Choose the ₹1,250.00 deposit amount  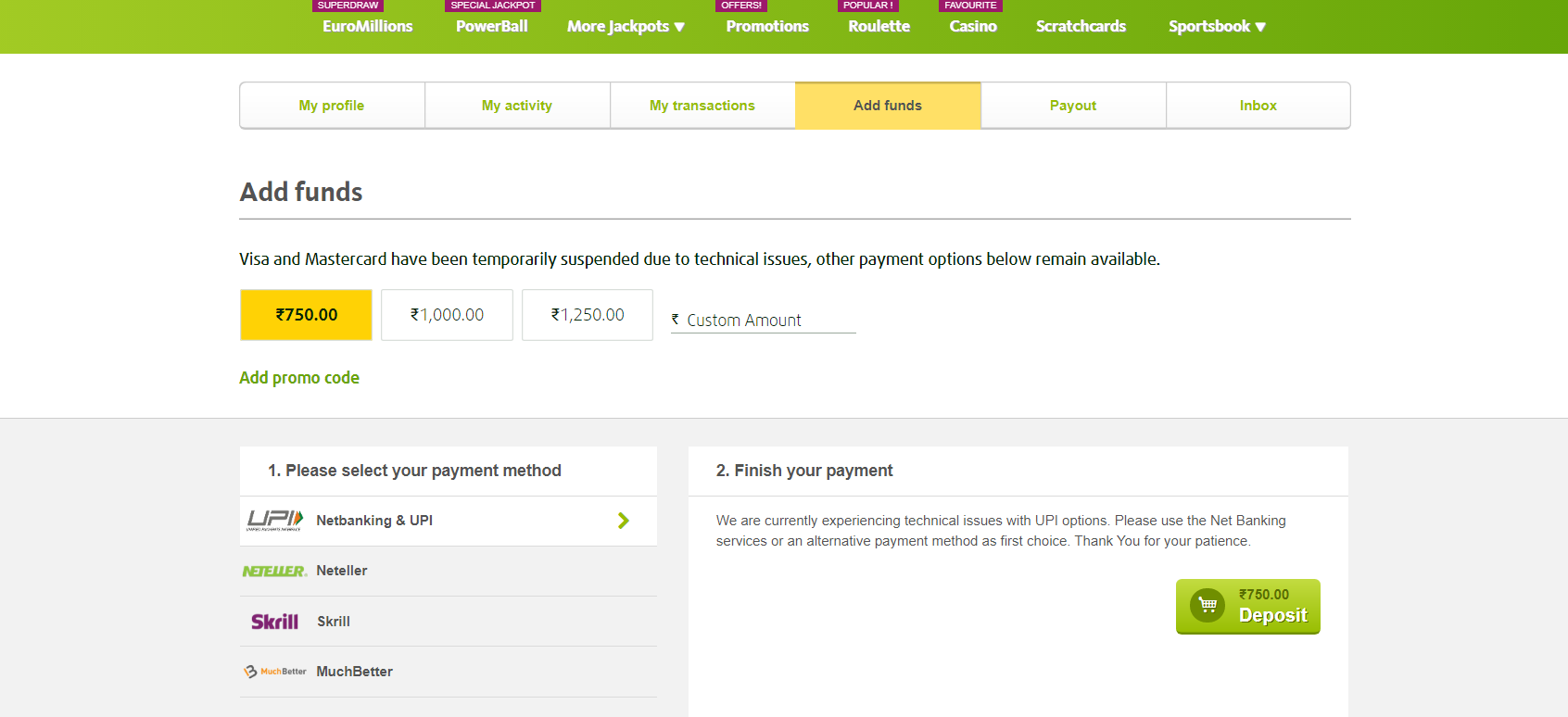point(588,315)
